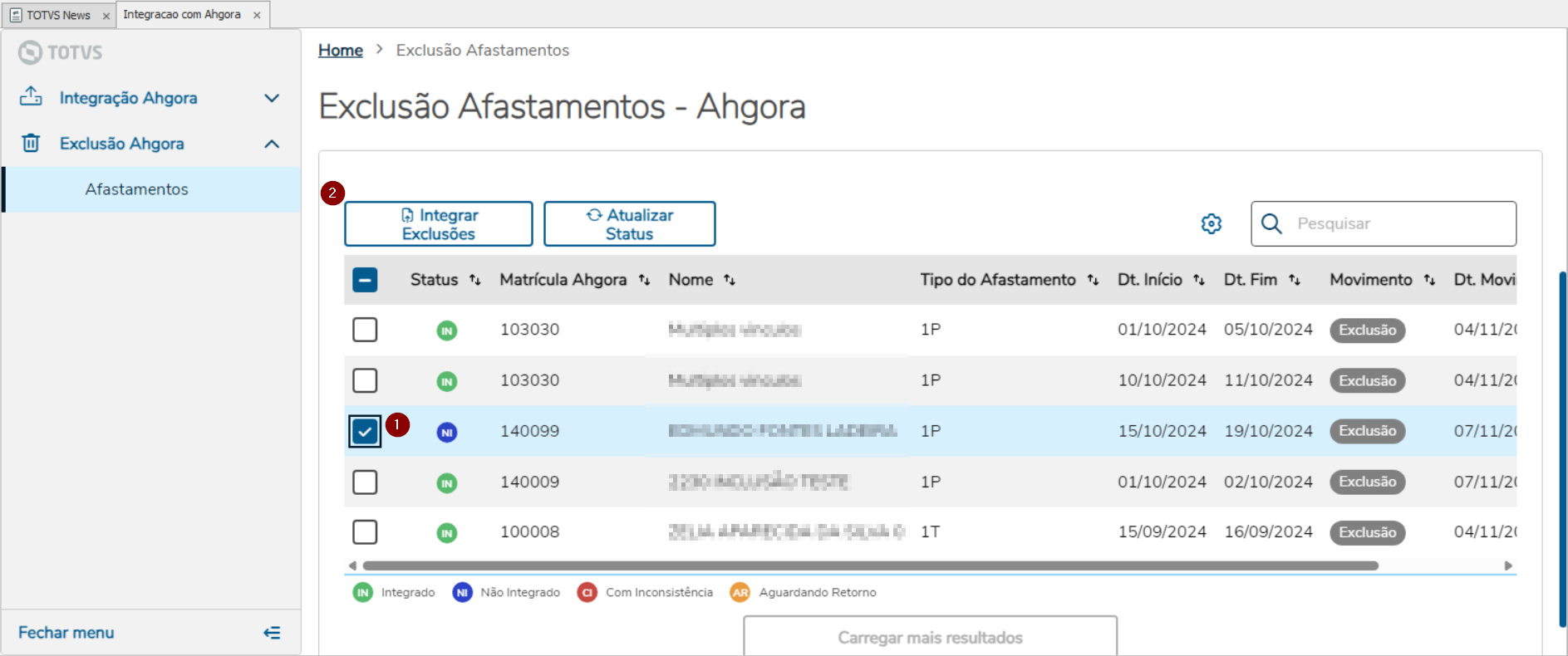The width and height of the screenshot is (1568, 656).
Task: Click the table scroll left arrow
Action: (352, 565)
